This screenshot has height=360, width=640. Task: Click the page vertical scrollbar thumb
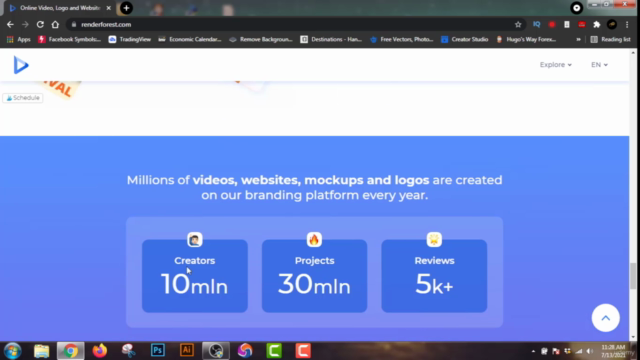pos(633,276)
